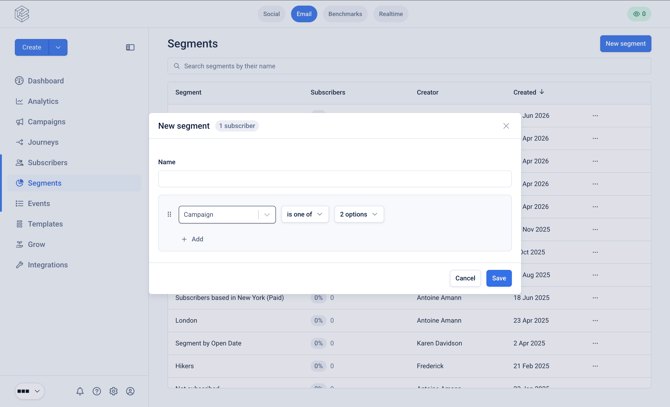Image resolution: width=670 pixels, height=407 pixels.
Task: Open the Campaign condition dropdown
Action: point(227,214)
